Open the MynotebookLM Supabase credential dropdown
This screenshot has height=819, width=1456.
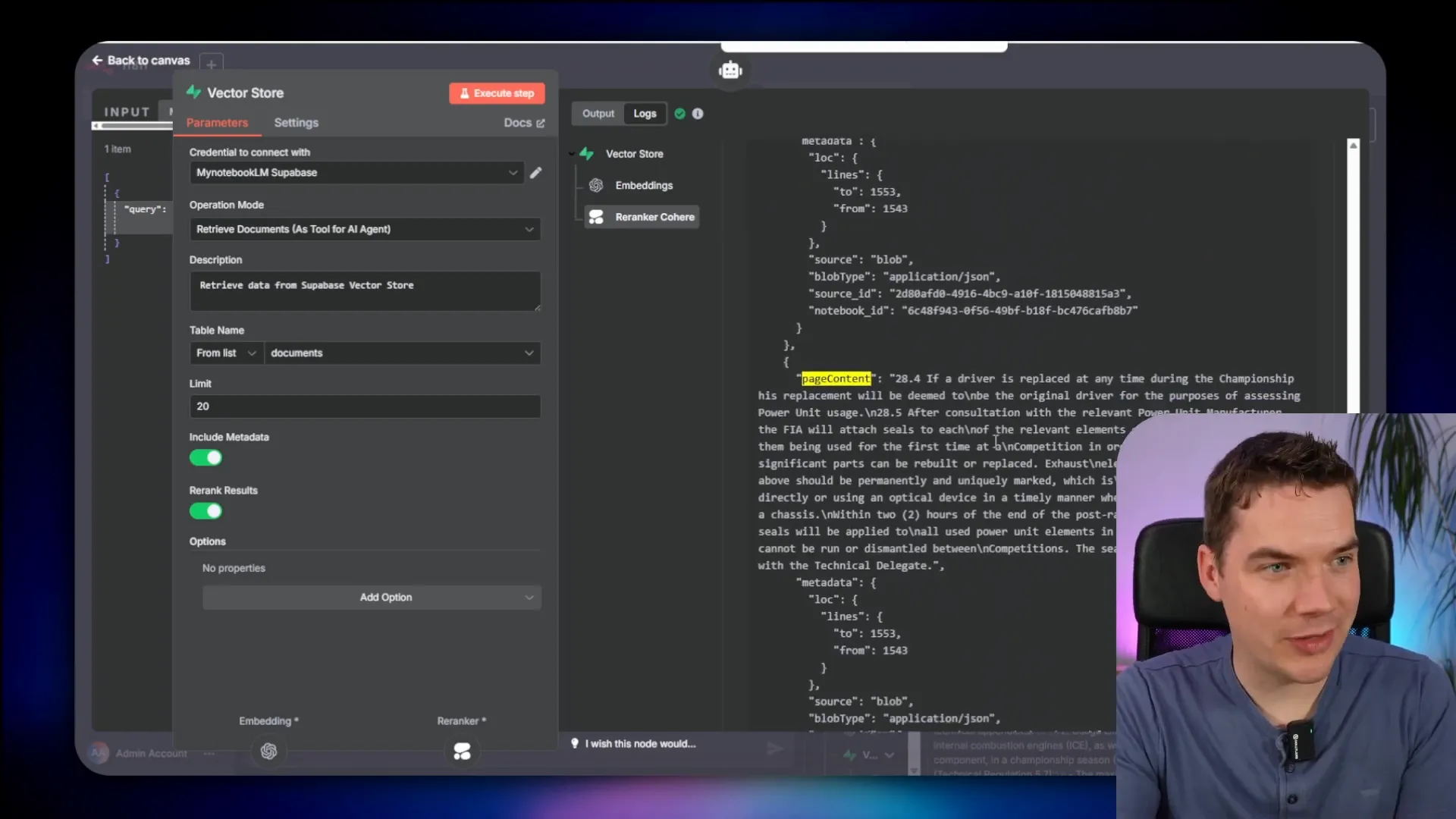click(x=356, y=173)
